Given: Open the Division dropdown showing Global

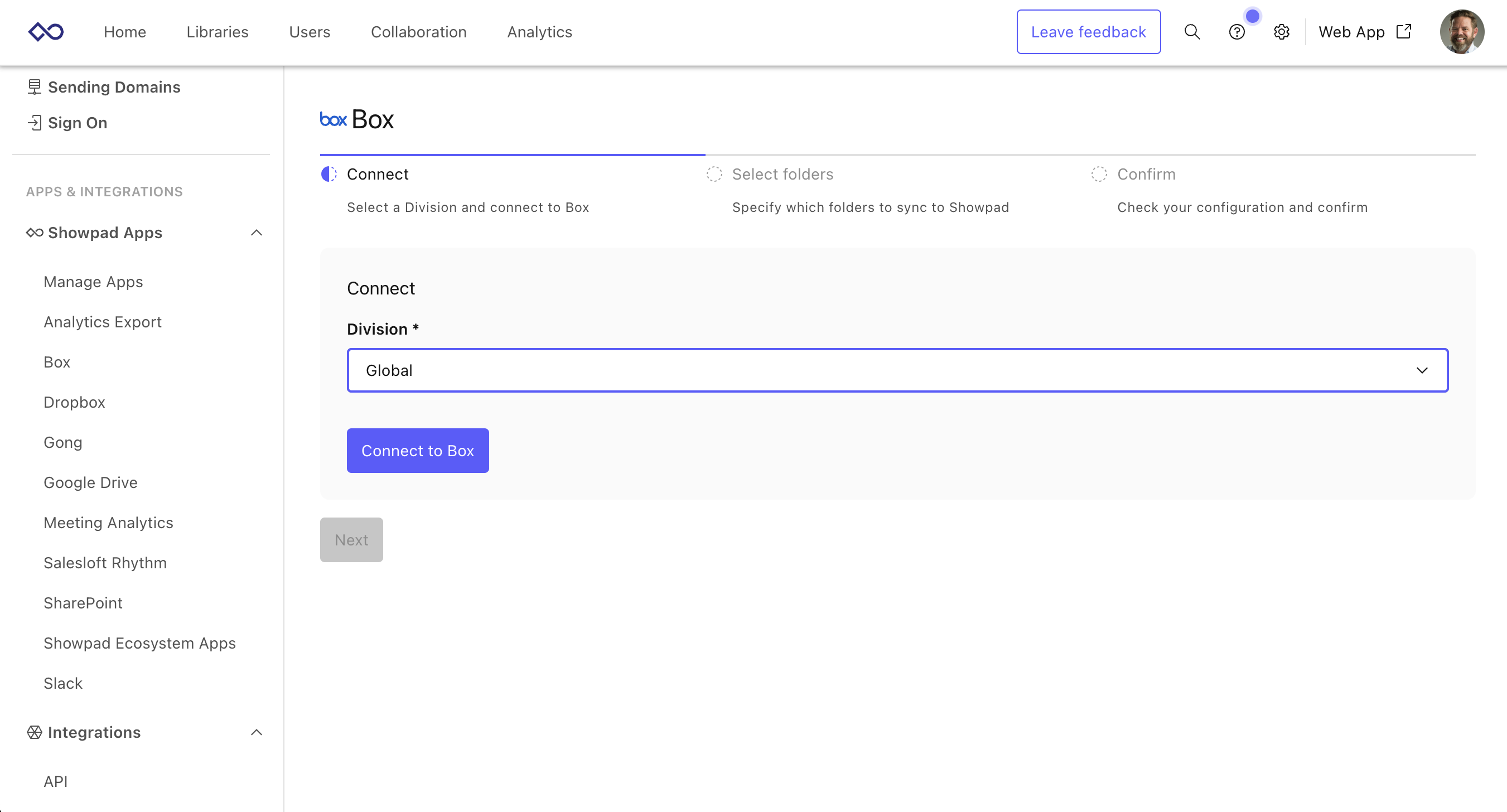Looking at the screenshot, I should pos(897,370).
